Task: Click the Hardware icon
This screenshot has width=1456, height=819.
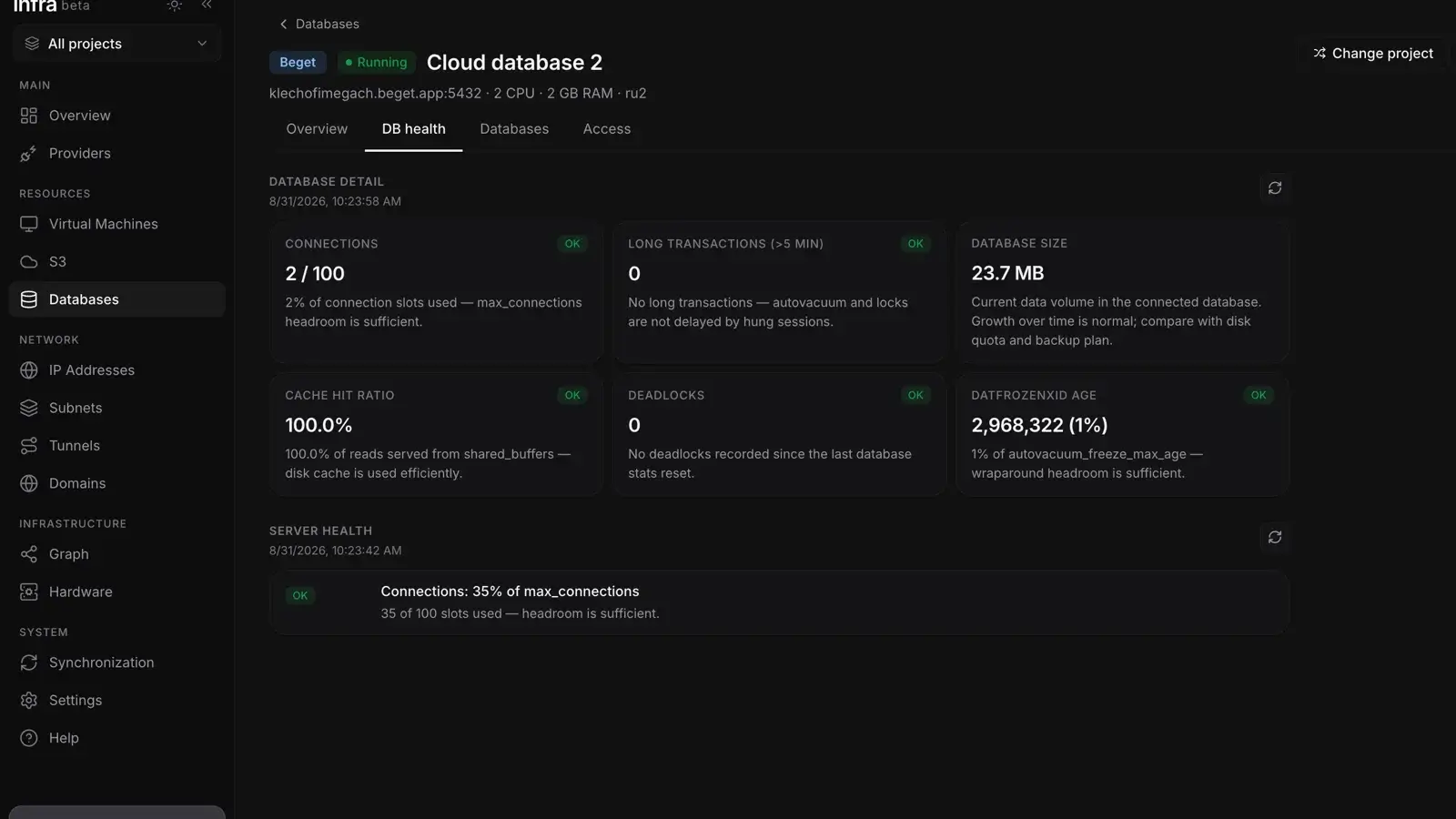Action: tap(29, 591)
